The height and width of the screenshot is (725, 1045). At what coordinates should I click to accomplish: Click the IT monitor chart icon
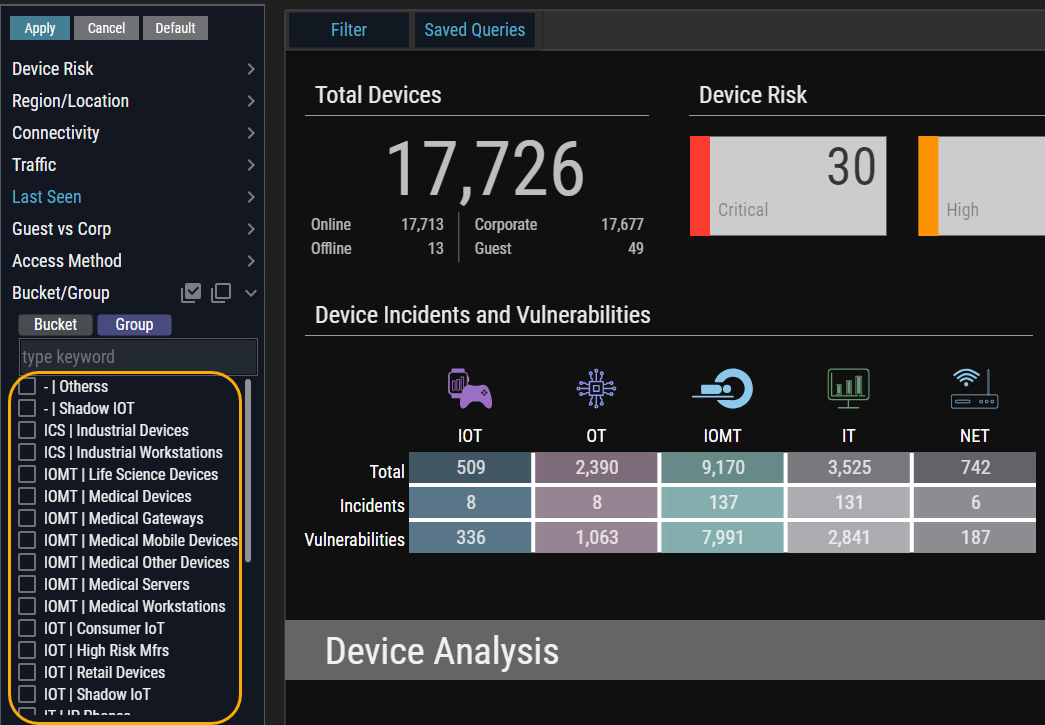click(x=848, y=388)
